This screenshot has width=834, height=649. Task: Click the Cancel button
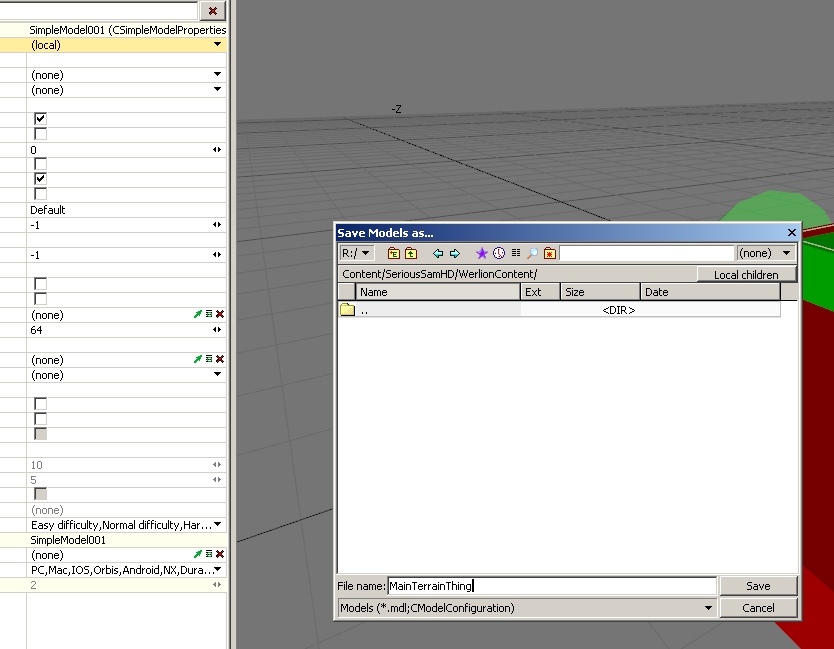(758, 608)
